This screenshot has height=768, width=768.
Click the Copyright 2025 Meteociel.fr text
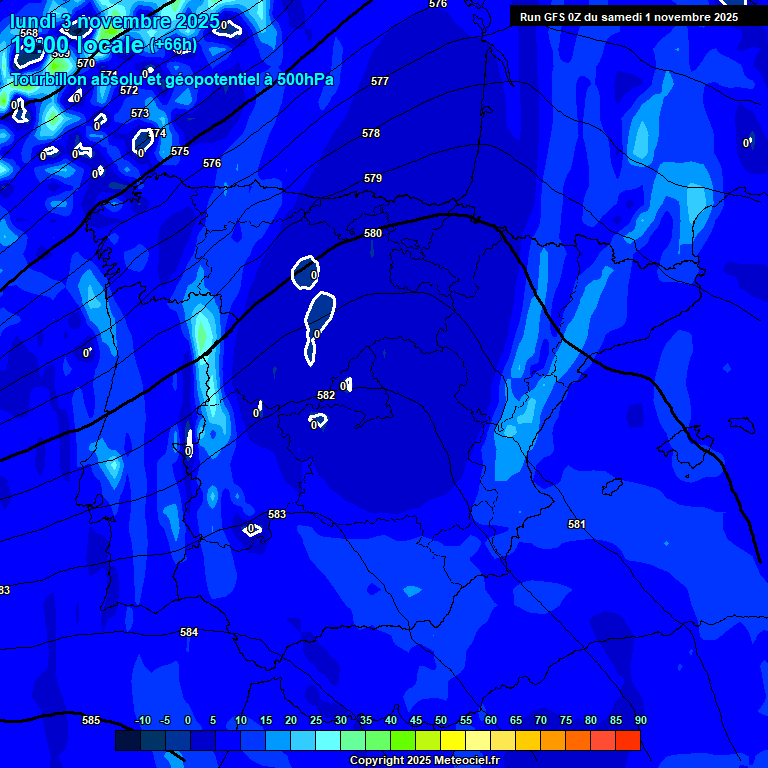click(x=424, y=760)
